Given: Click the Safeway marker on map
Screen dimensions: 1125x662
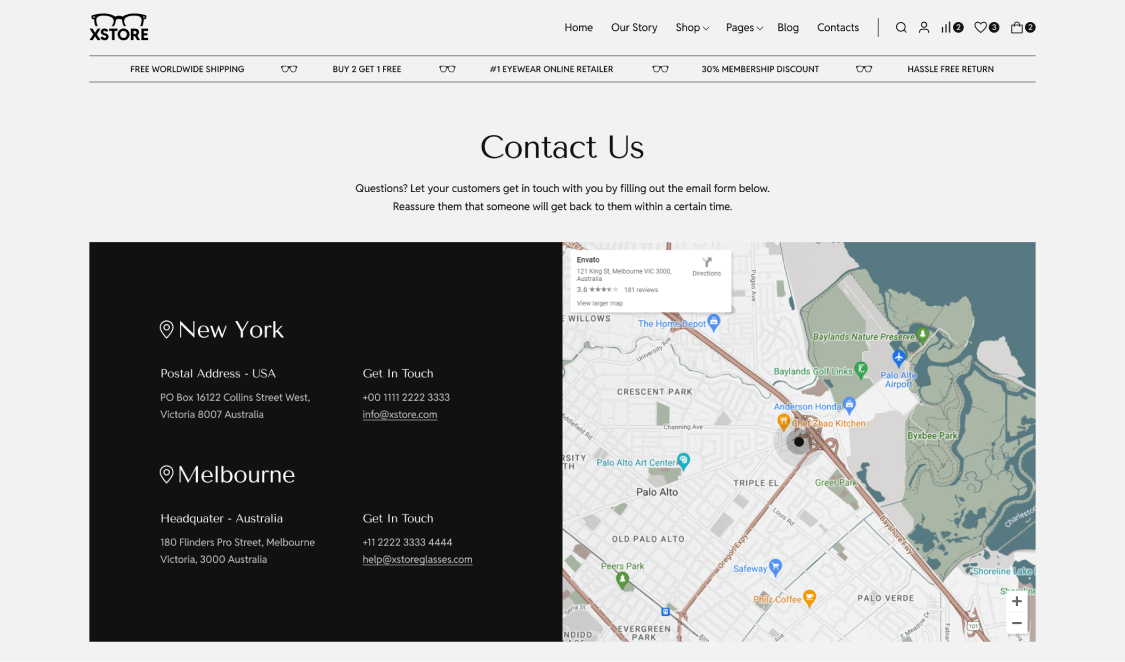Looking at the screenshot, I should point(775,568).
